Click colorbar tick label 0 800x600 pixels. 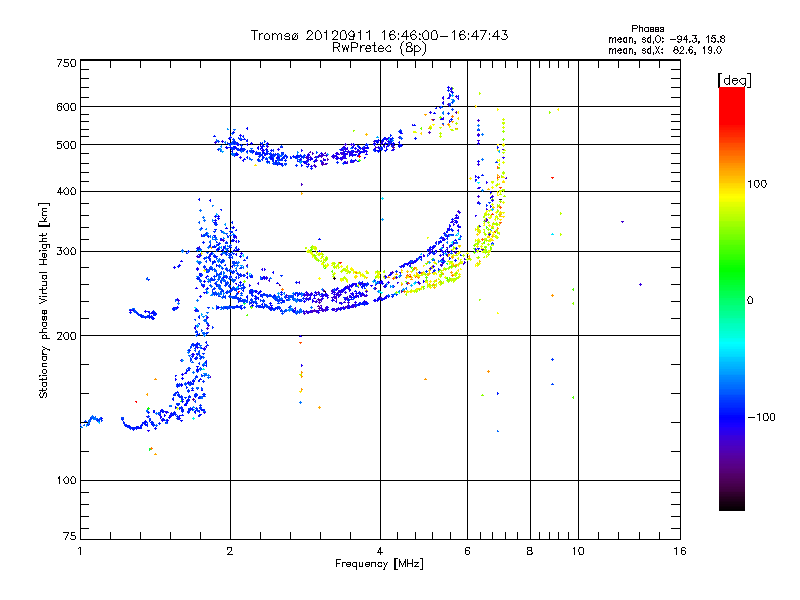tap(750, 301)
